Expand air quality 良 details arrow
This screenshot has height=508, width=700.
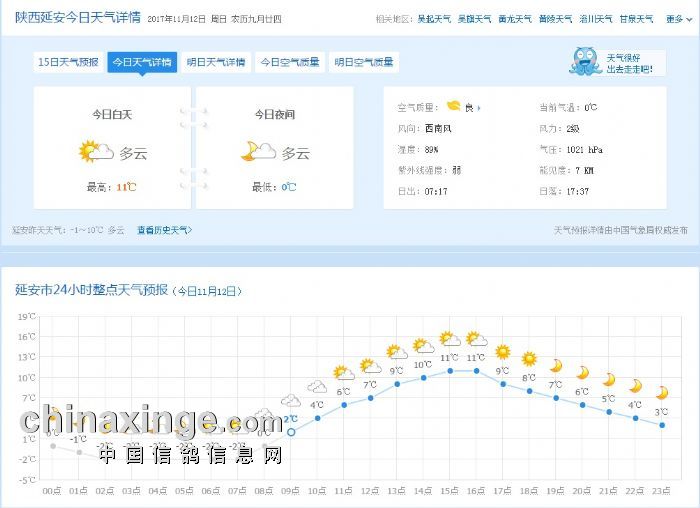[x=479, y=107]
